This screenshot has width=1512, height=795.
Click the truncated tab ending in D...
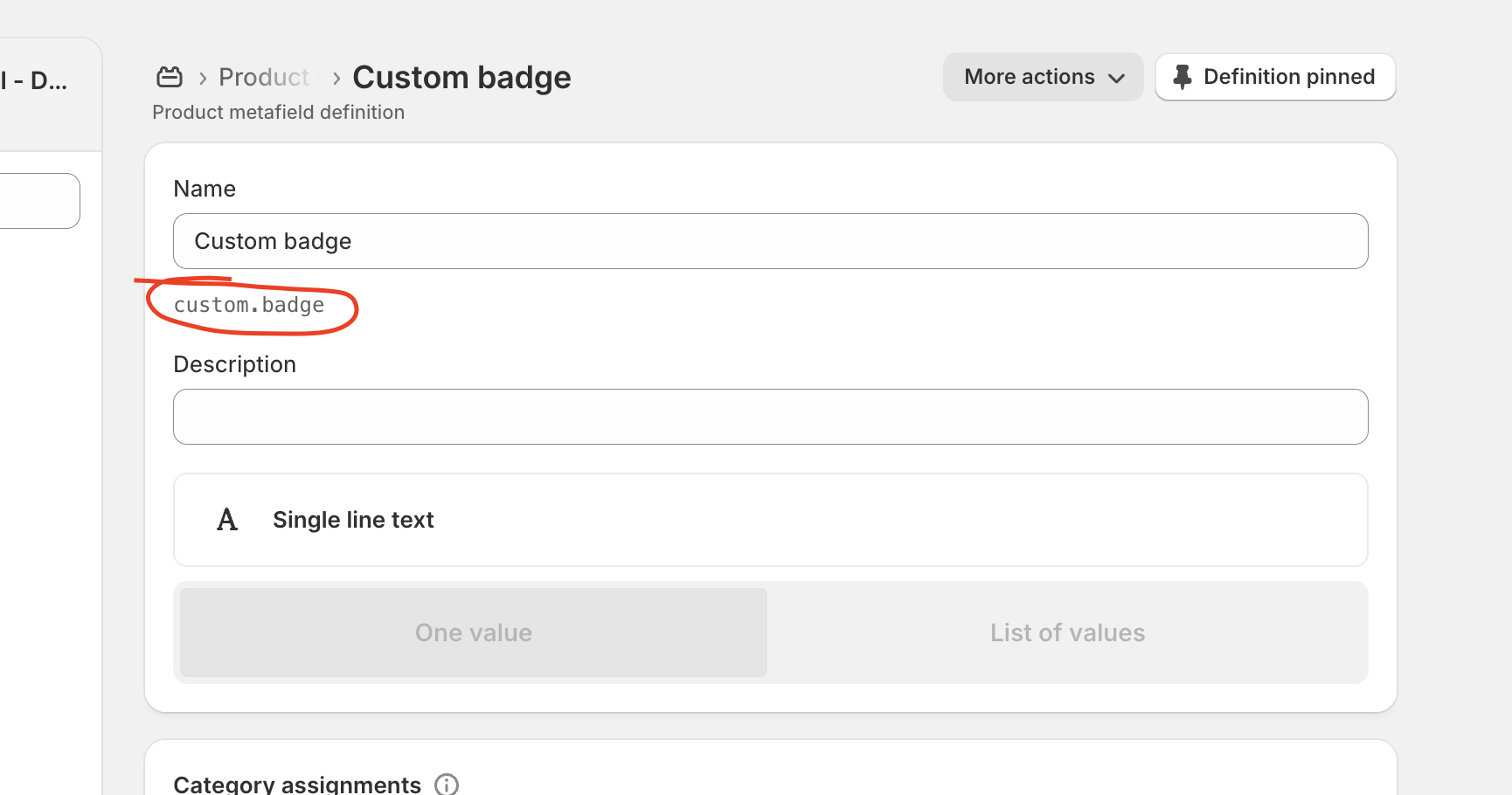tap(35, 81)
